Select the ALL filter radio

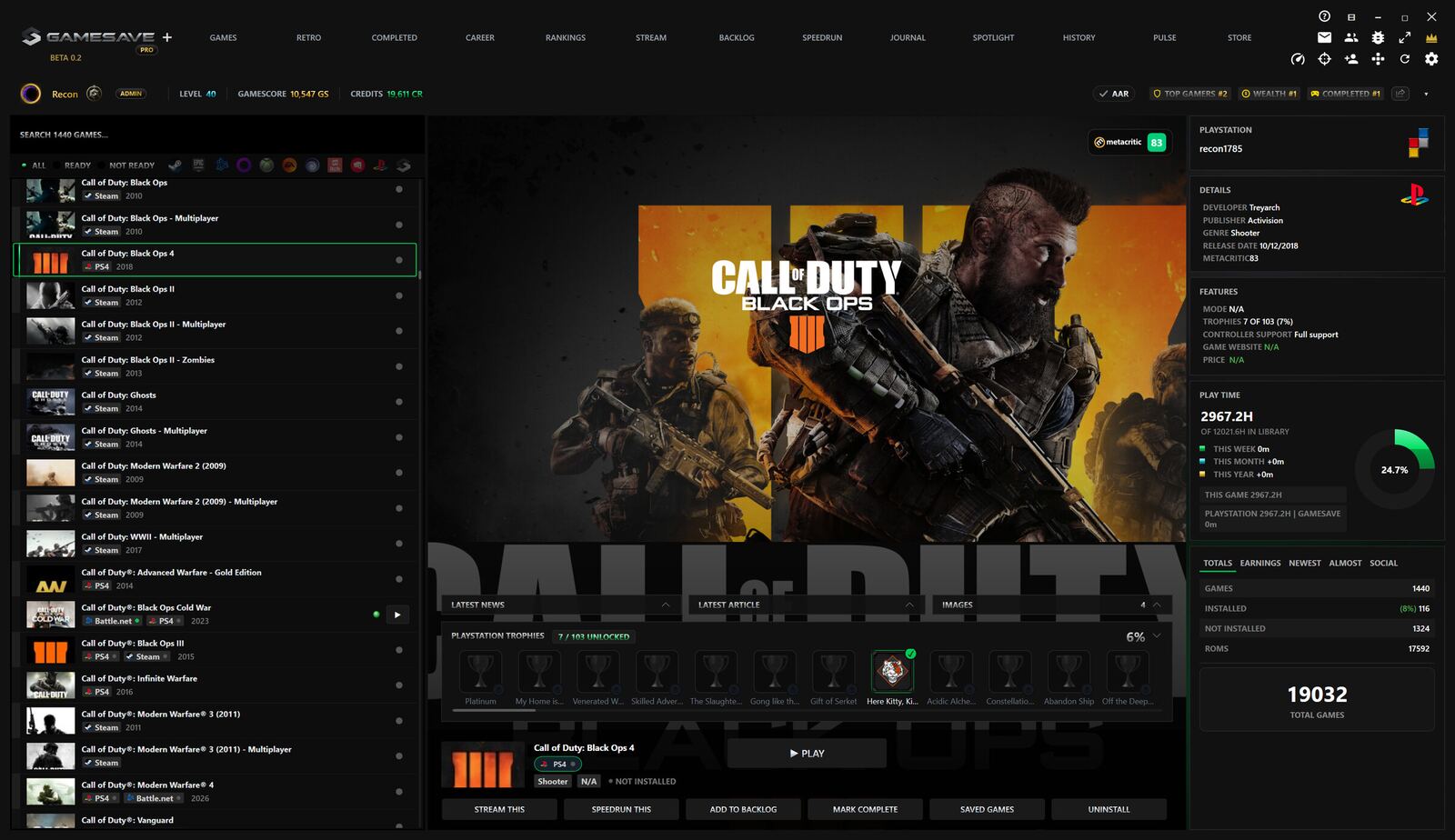pyautogui.click(x=33, y=165)
